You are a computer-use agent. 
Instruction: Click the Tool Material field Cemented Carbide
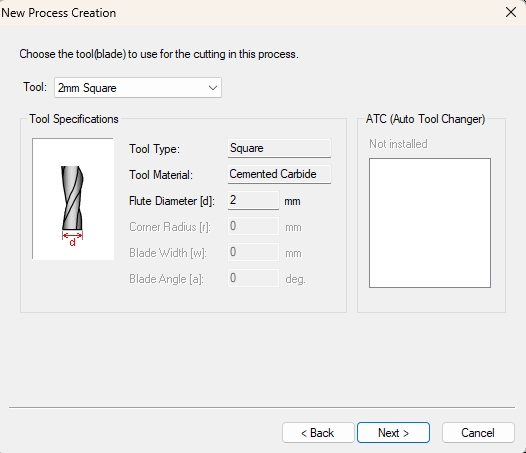[279, 174]
